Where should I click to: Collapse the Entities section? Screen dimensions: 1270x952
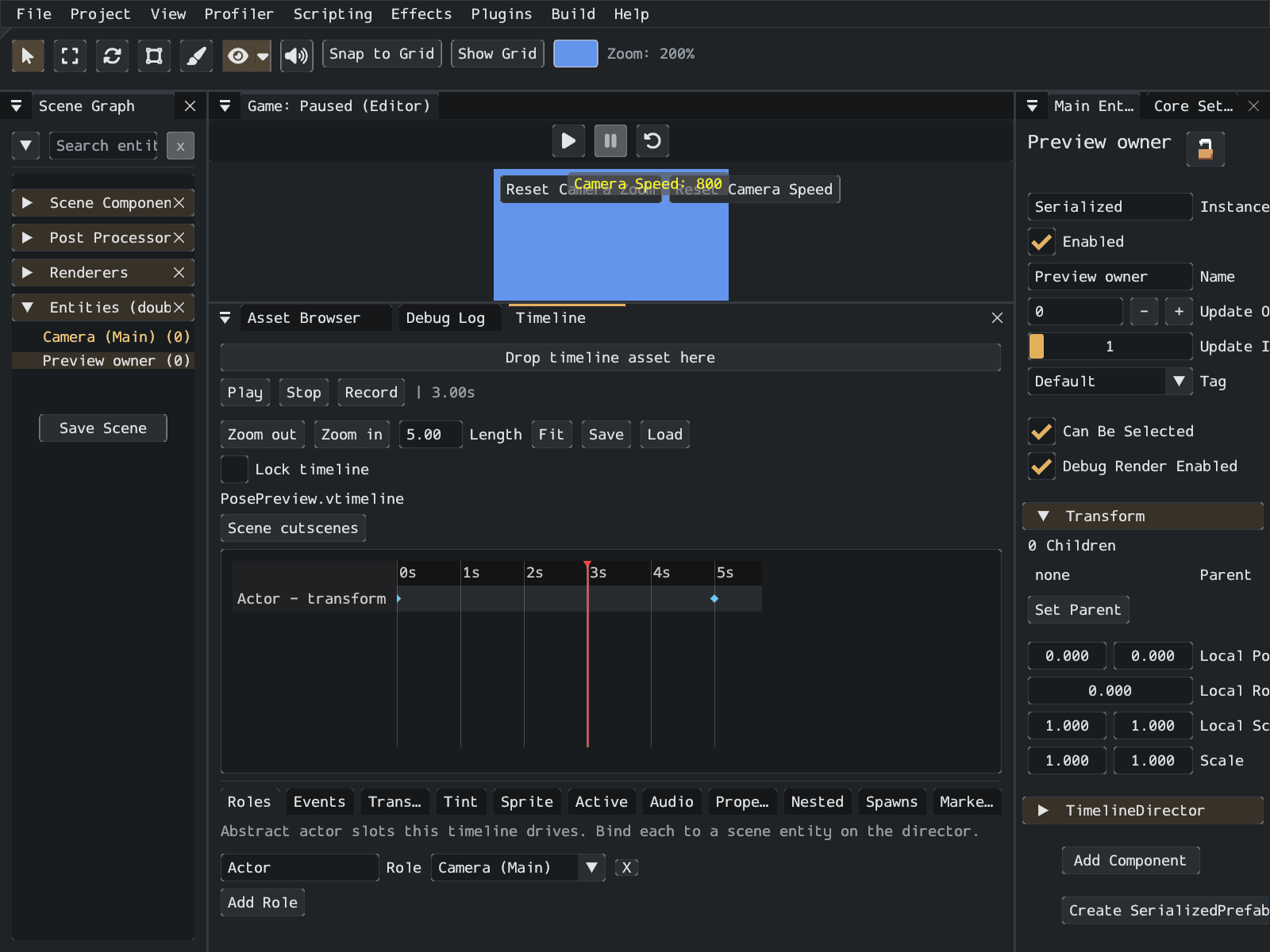pyautogui.click(x=27, y=307)
